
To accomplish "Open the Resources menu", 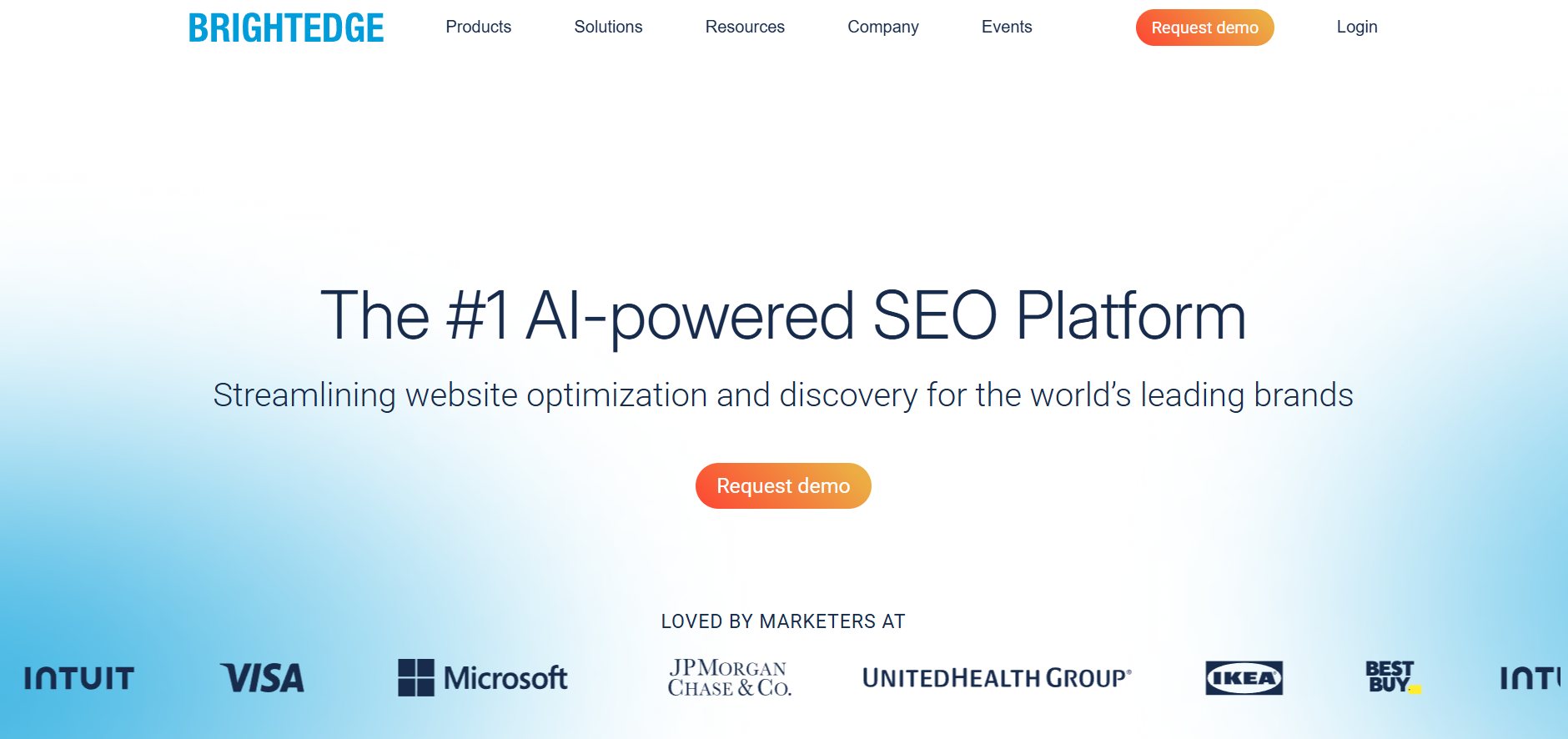I will (x=745, y=27).
